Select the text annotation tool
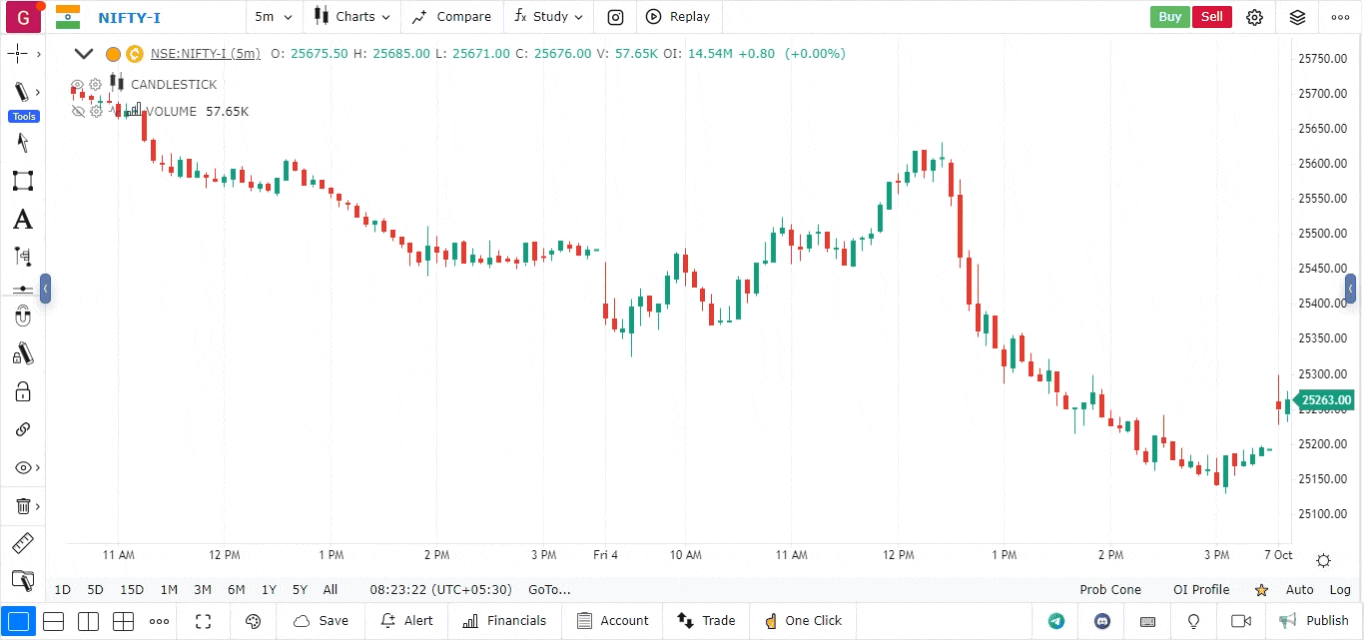The height and width of the screenshot is (640, 1364). (x=22, y=219)
